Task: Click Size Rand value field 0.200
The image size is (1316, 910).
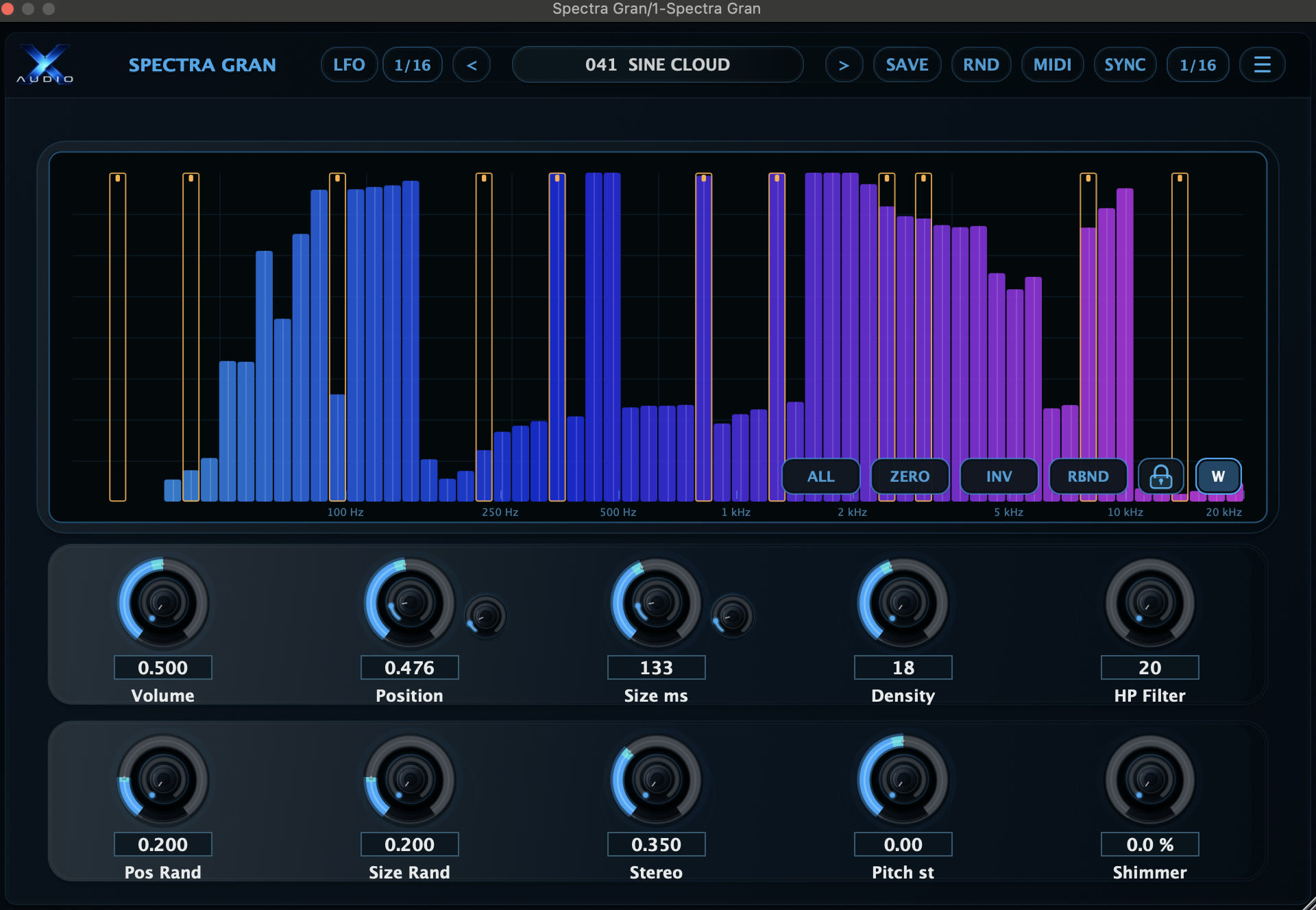Action: click(410, 844)
